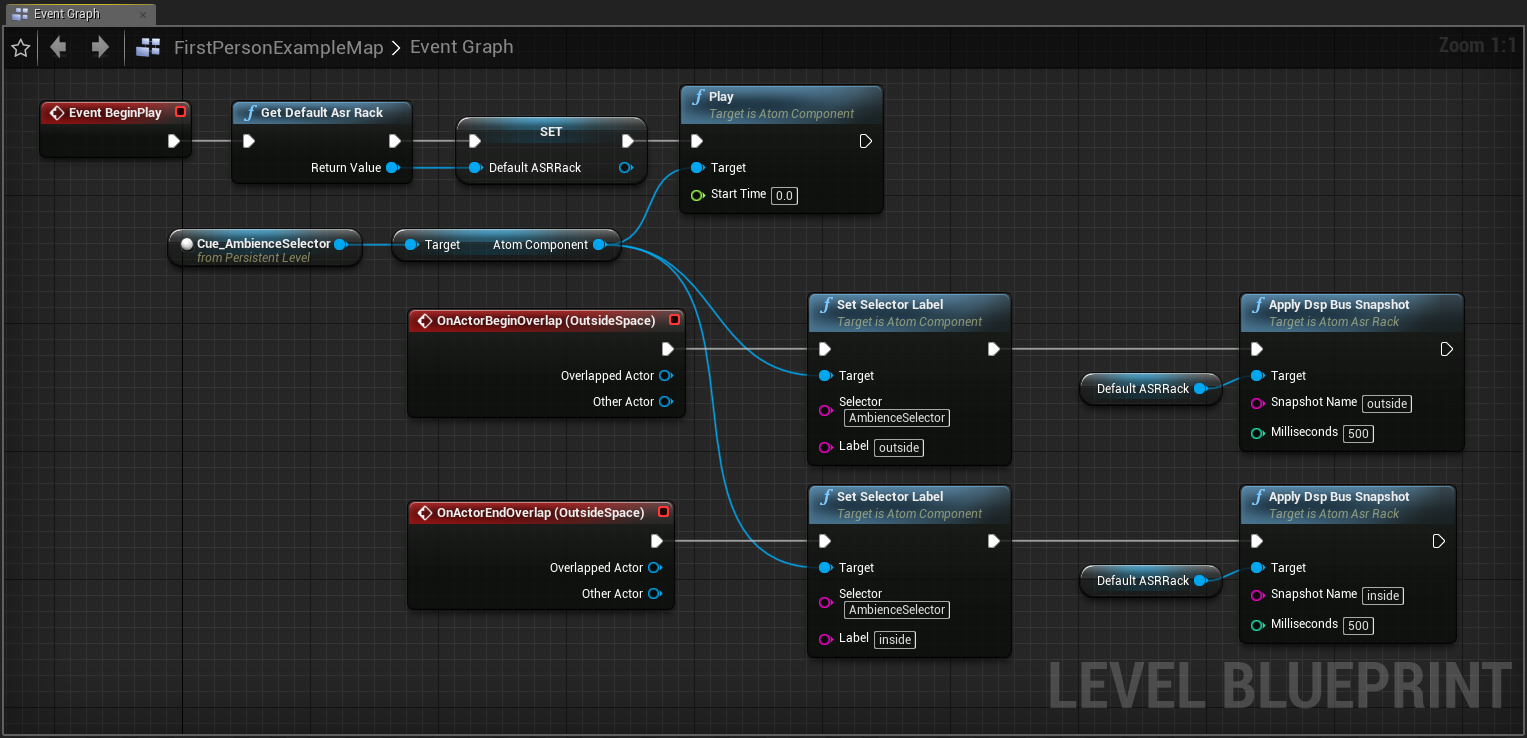This screenshot has width=1527, height=738.
Task: Click Target input pin of Atom Component getter
Action: tap(411, 245)
